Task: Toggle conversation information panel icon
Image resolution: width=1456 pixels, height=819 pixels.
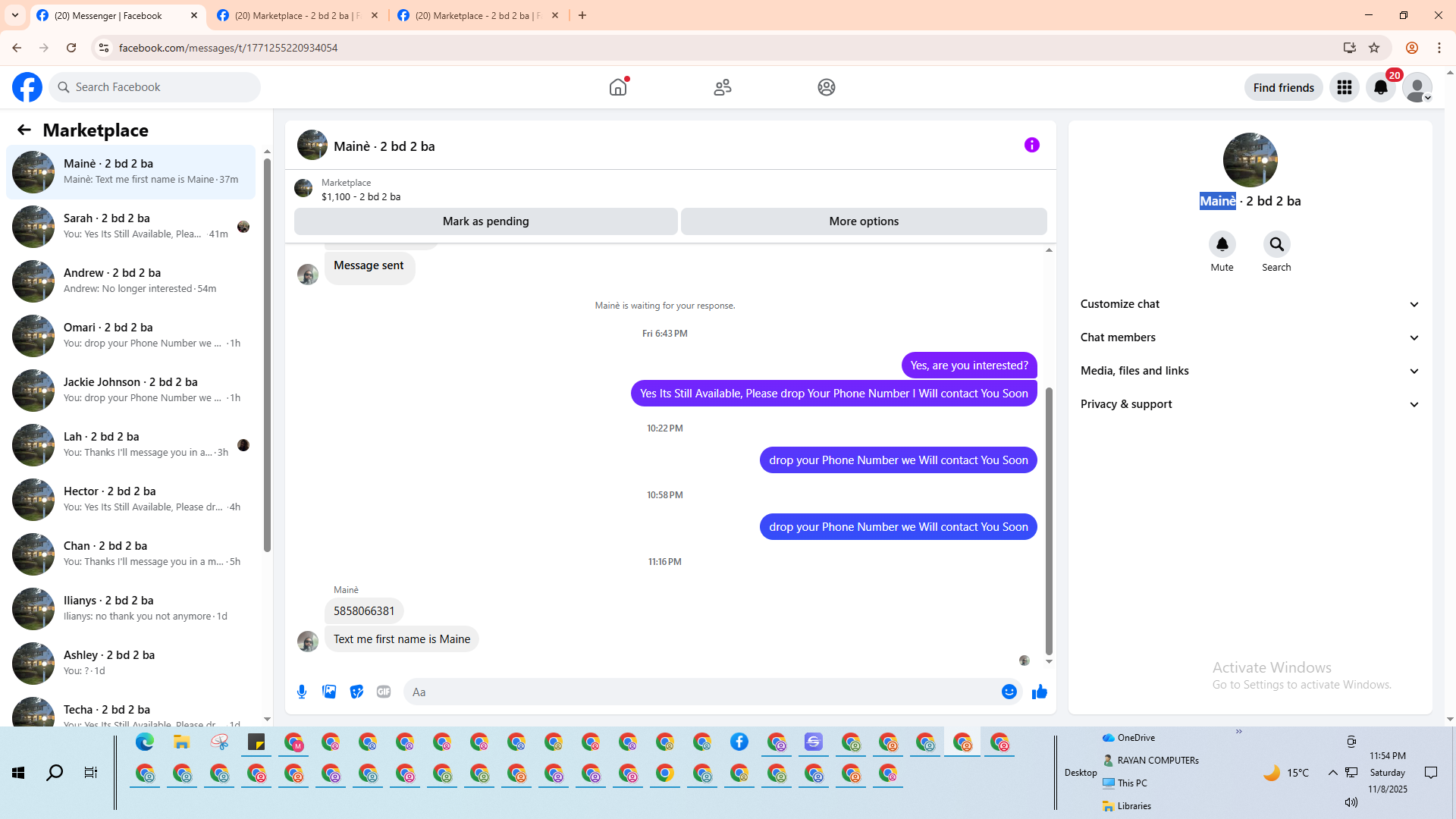Action: click(x=1031, y=145)
